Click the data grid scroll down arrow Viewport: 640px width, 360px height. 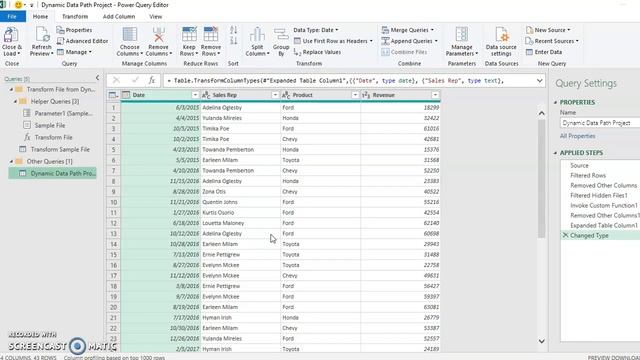[x=542, y=341]
